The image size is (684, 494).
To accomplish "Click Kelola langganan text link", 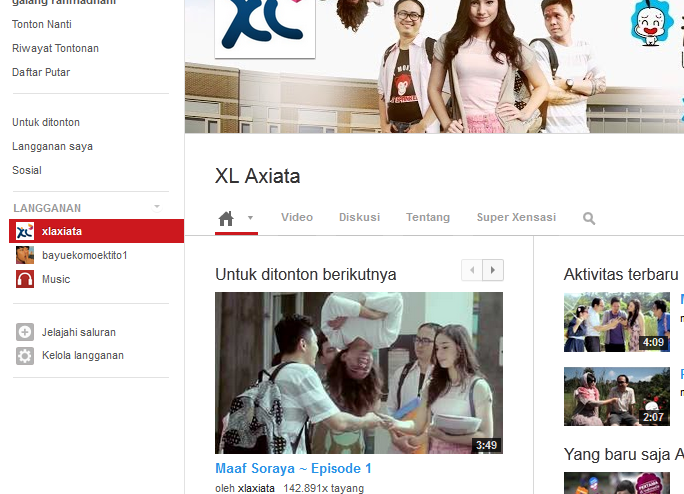I will pos(83,356).
